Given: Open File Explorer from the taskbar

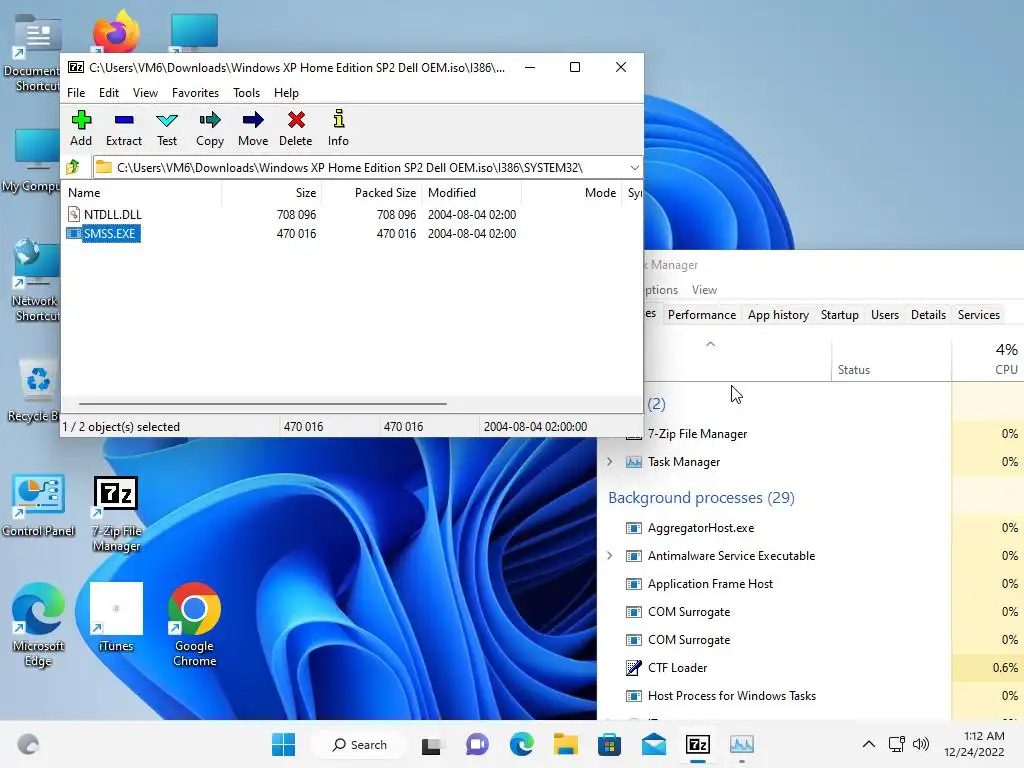Looking at the screenshot, I should click(x=566, y=744).
